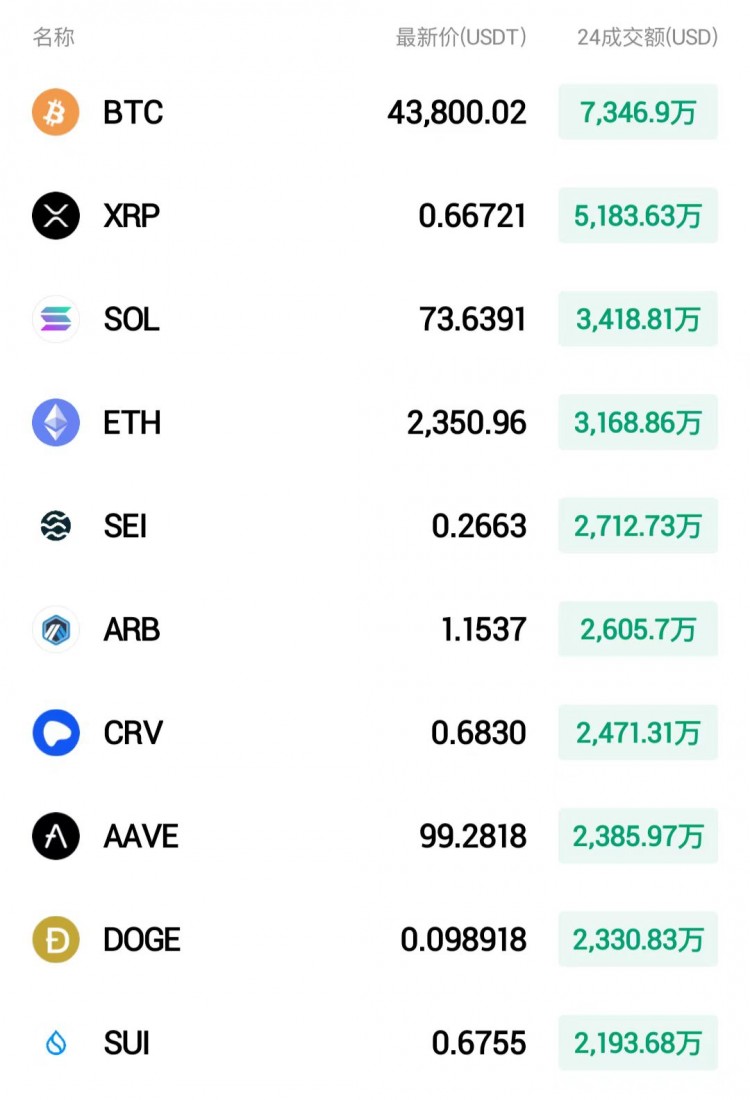Open BTC volume badge 7,346.9万

point(638,112)
